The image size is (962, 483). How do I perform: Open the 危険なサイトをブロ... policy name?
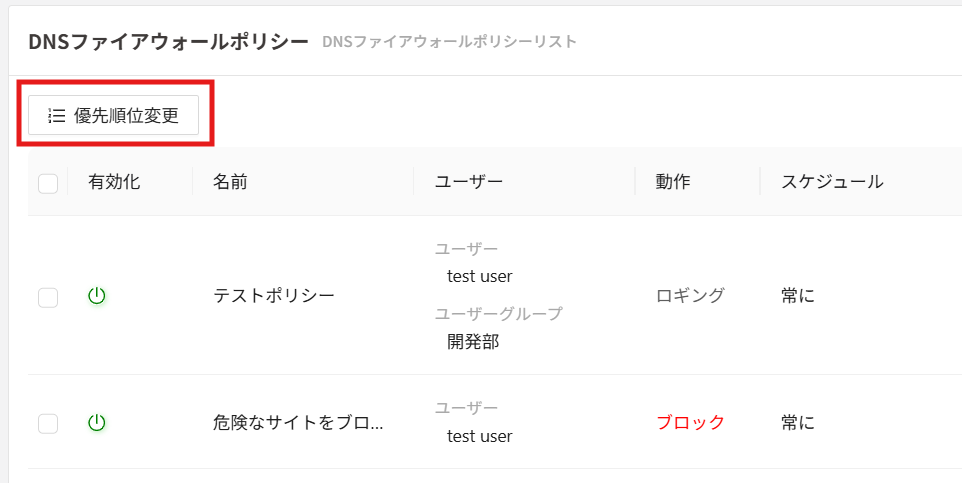tap(298, 422)
